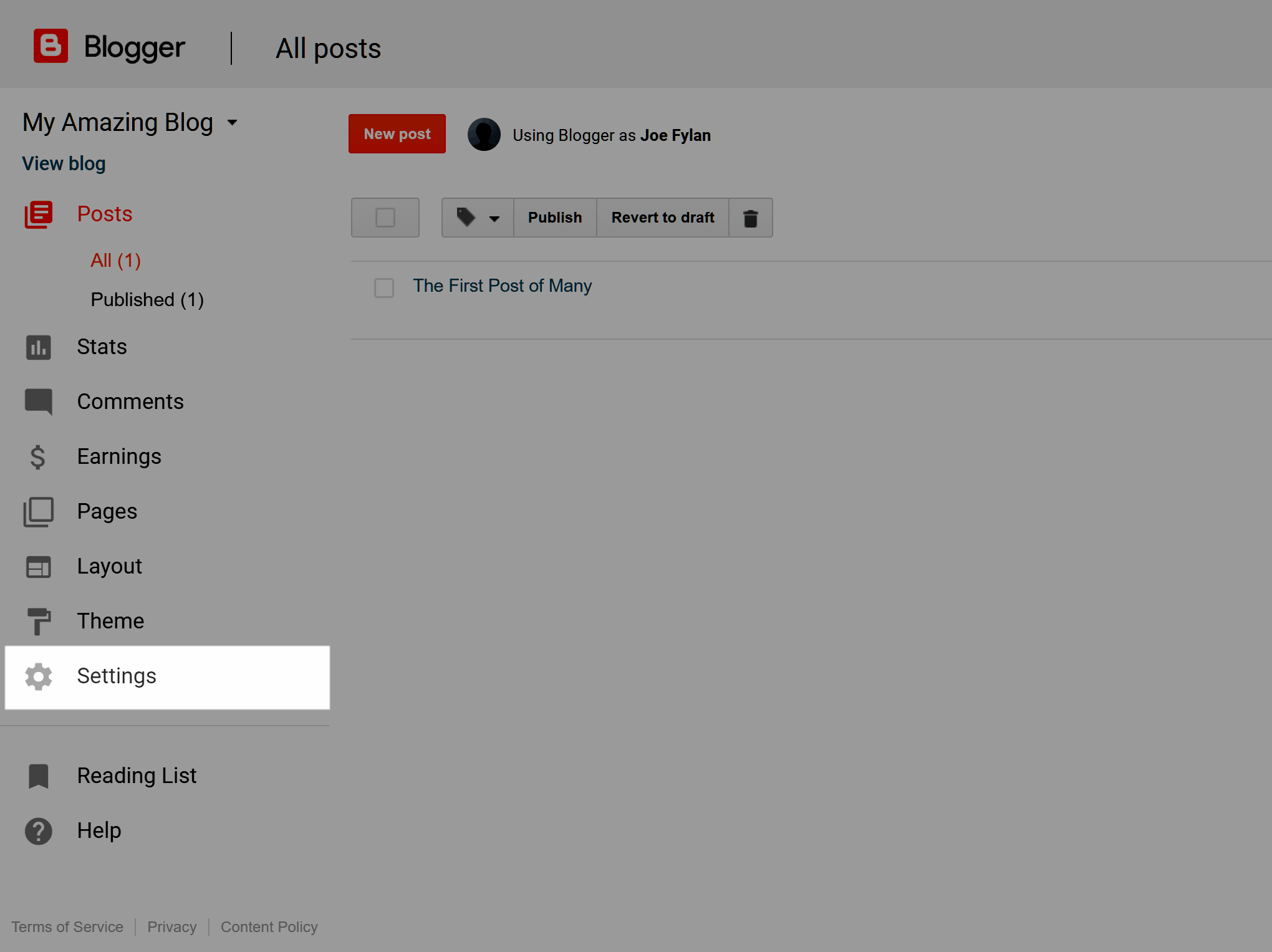Click the Layout grid icon

pyautogui.click(x=39, y=567)
